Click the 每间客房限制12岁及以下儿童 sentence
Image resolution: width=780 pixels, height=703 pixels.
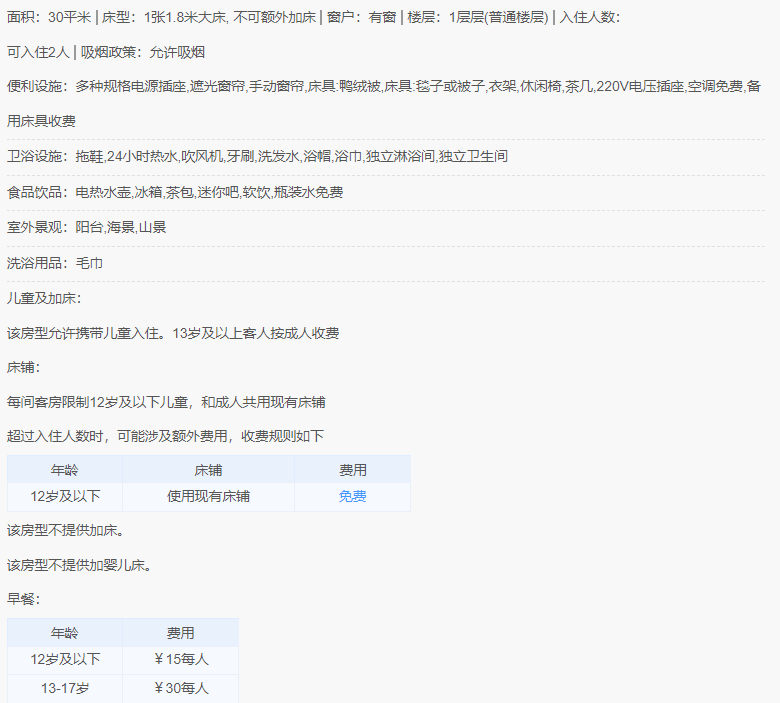click(166, 402)
